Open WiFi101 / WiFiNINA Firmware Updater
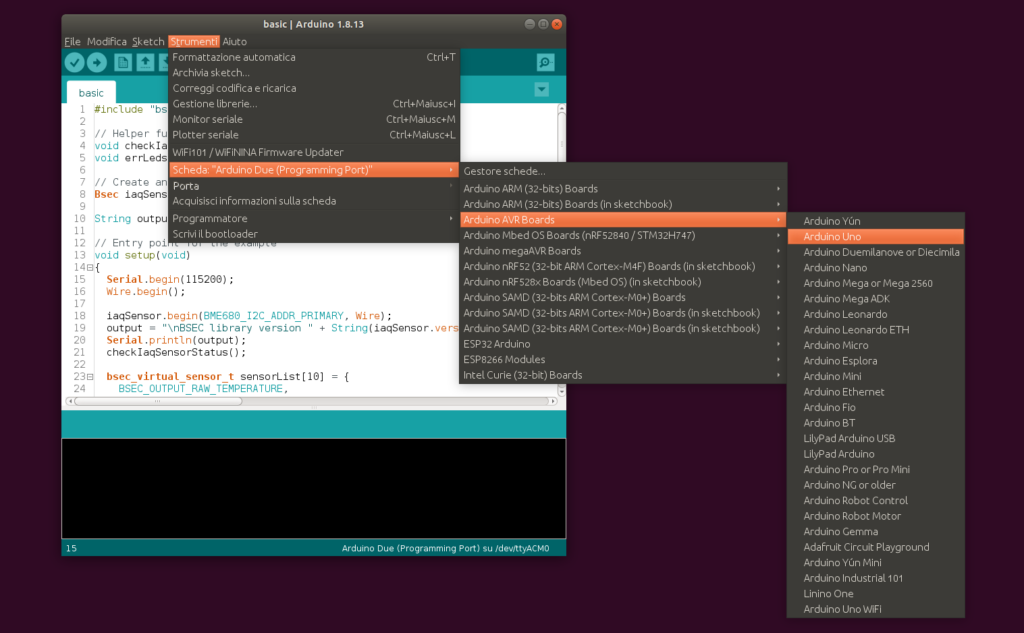Viewport: 1024px width, 633px height. coord(313,152)
